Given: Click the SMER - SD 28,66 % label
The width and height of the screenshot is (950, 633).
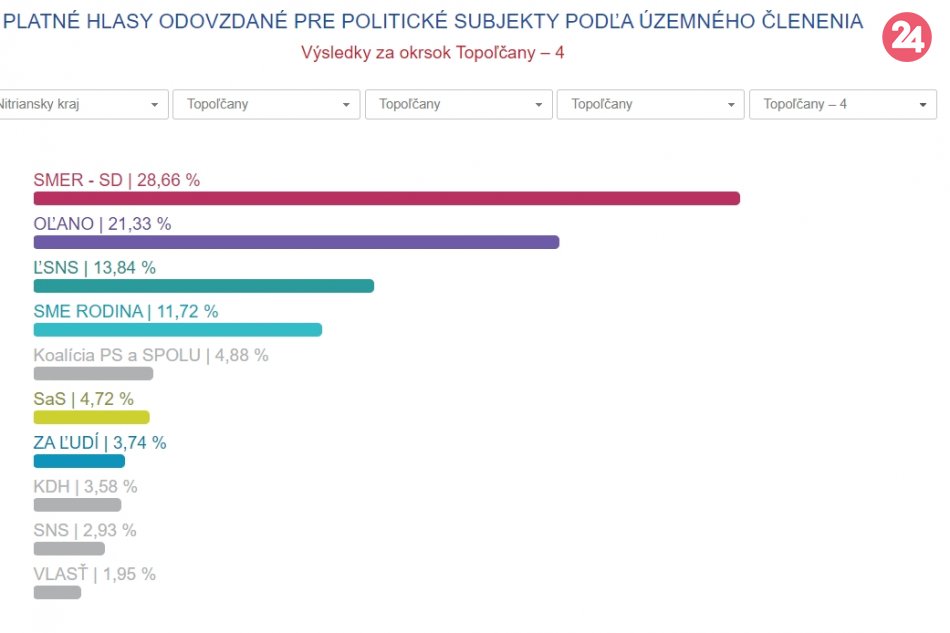Looking at the screenshot, I should (116, 180).
